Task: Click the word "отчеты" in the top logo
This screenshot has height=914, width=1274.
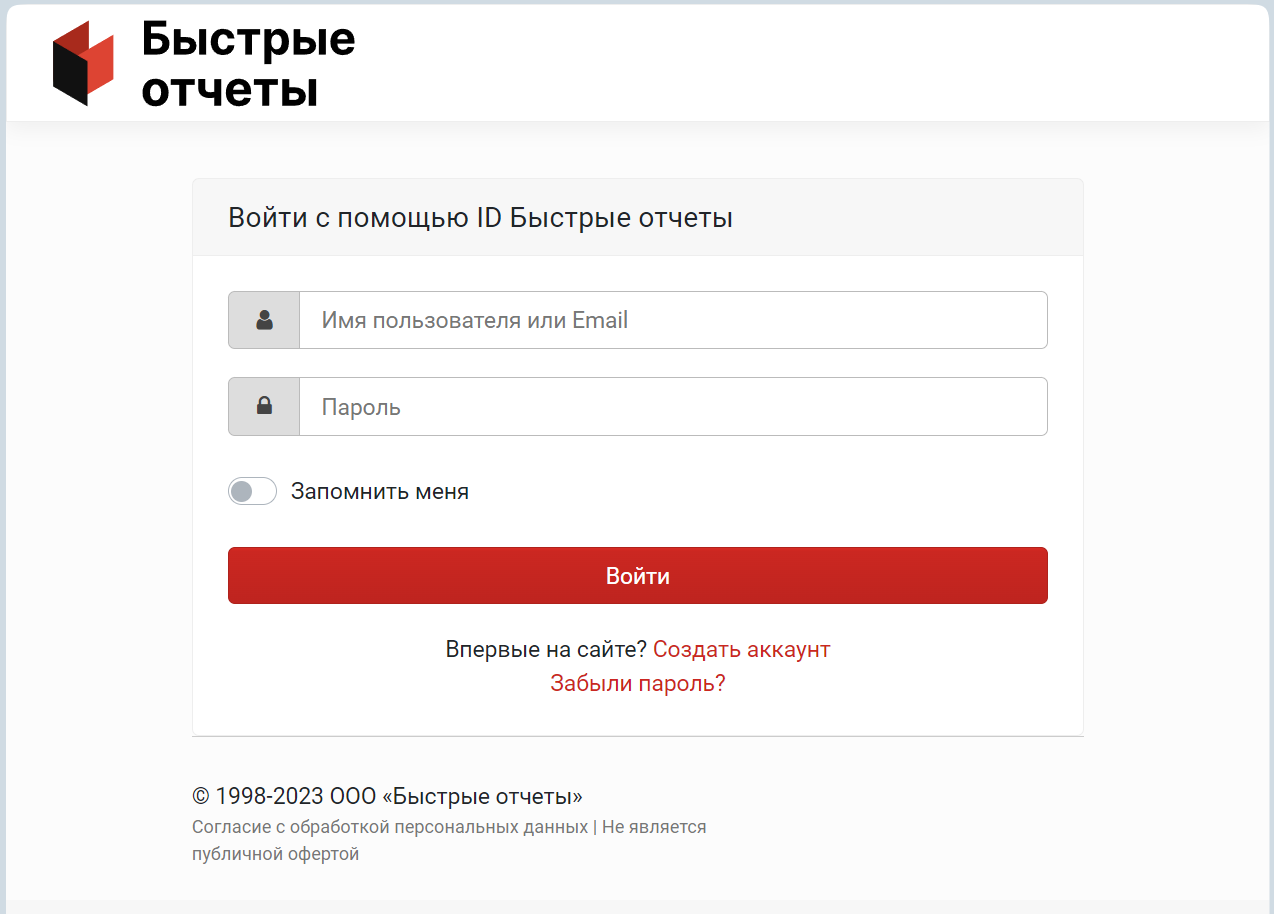Action: click(230, 89)
